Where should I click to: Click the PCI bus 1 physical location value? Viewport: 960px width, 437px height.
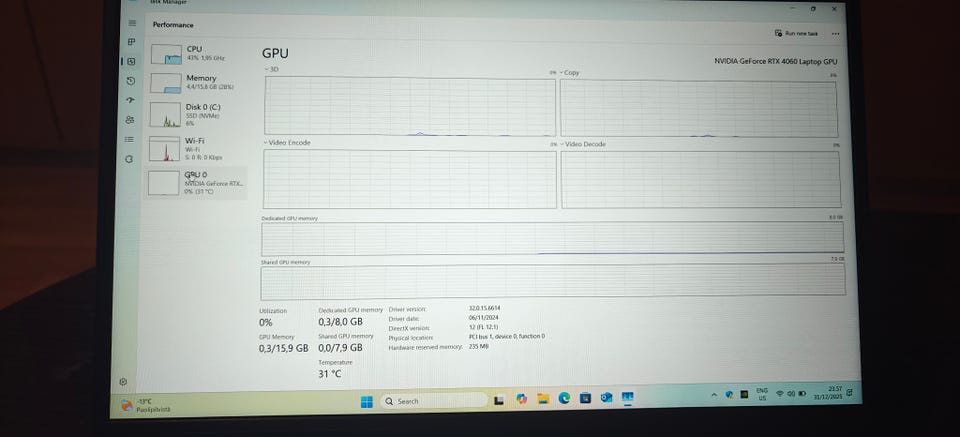click(x=507, y=337)
